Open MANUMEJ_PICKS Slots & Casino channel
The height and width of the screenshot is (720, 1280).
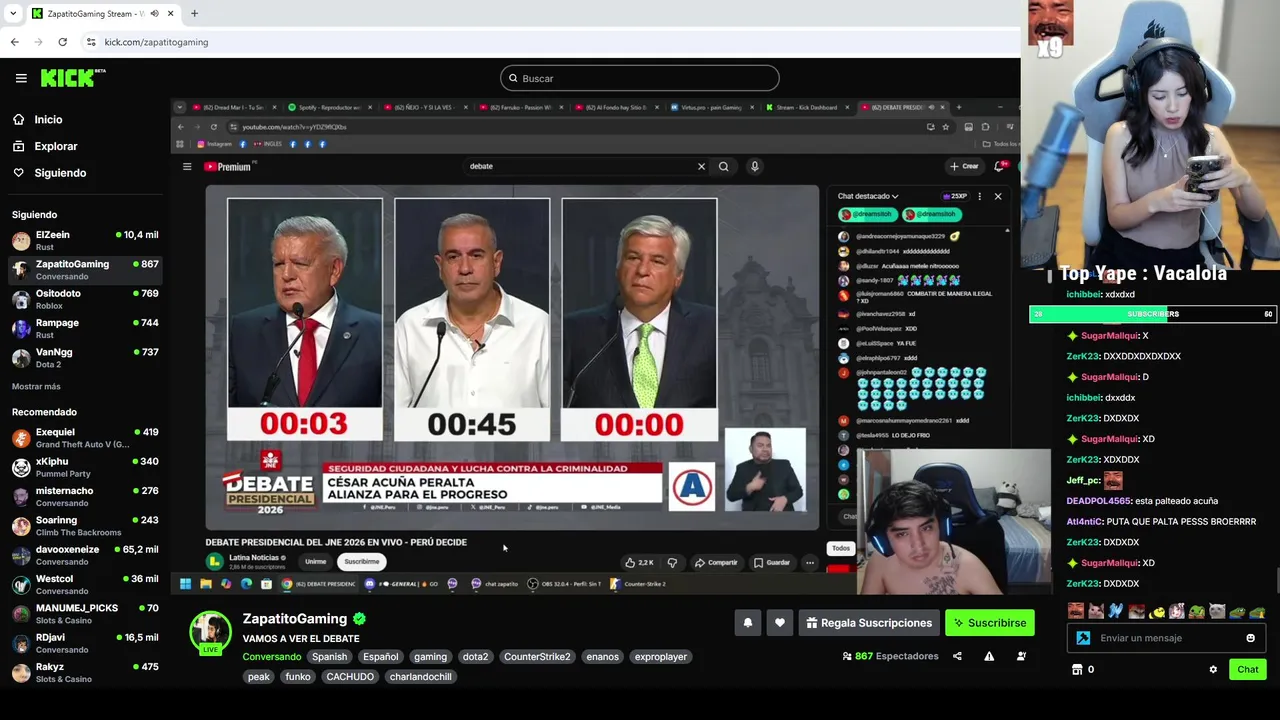pyautogui.click(x=85, y=614)
